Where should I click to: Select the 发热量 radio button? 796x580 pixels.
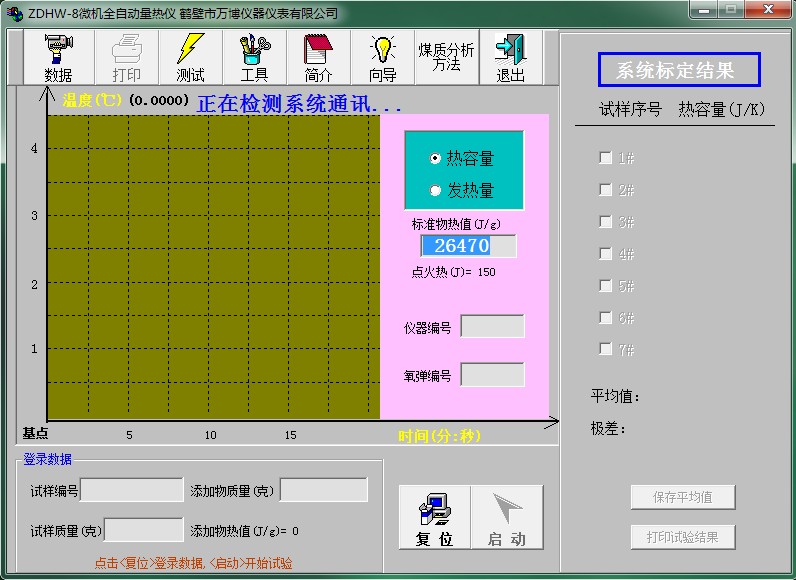(x=435, y=190)
